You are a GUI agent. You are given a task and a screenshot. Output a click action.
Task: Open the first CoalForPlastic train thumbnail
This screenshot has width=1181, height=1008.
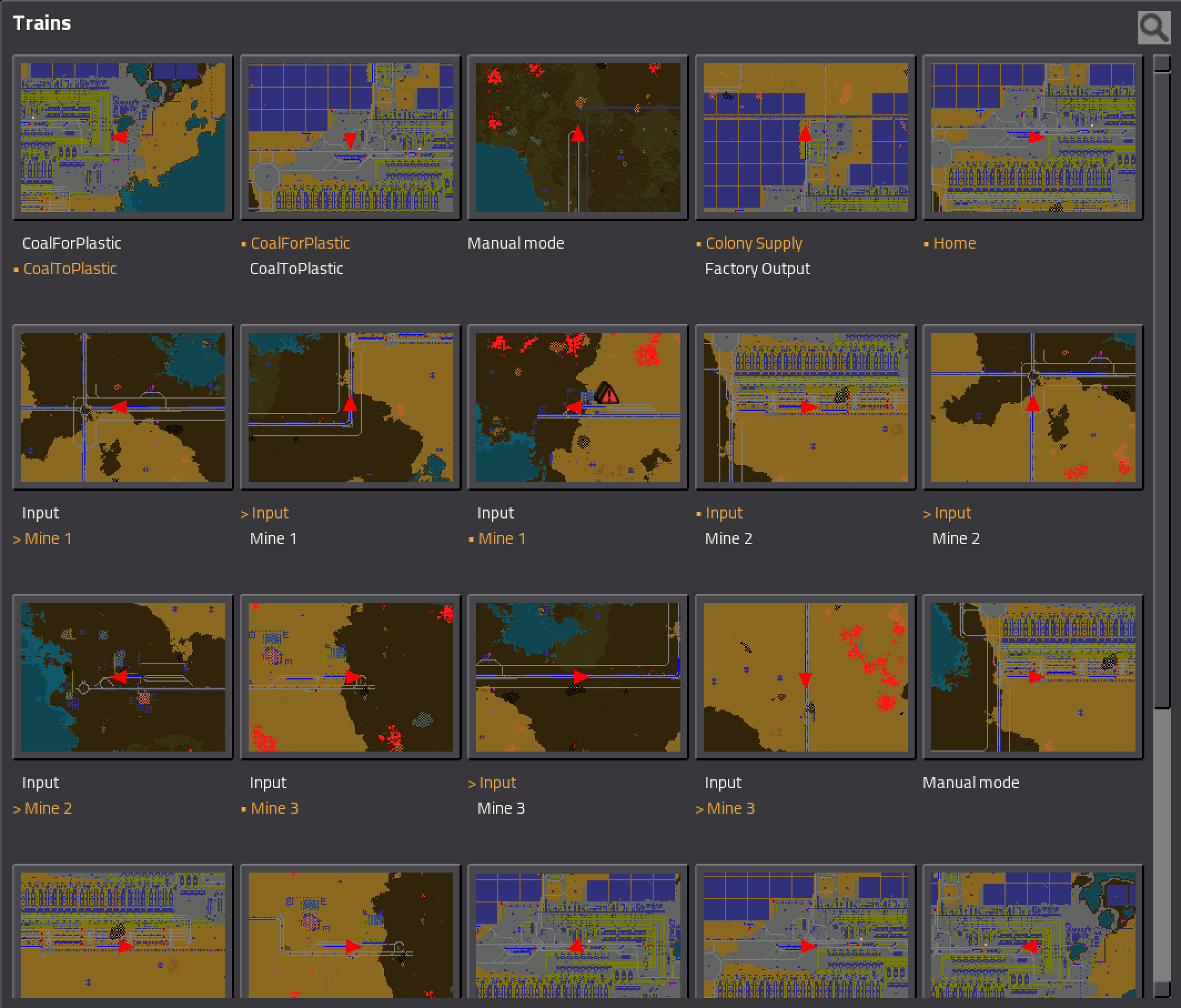[x=123, y=137]
